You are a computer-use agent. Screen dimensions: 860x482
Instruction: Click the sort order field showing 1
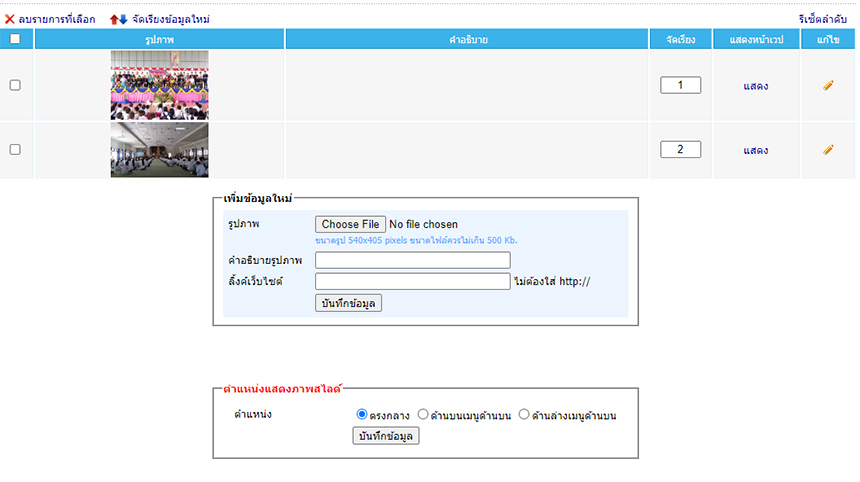click(680, 85)
